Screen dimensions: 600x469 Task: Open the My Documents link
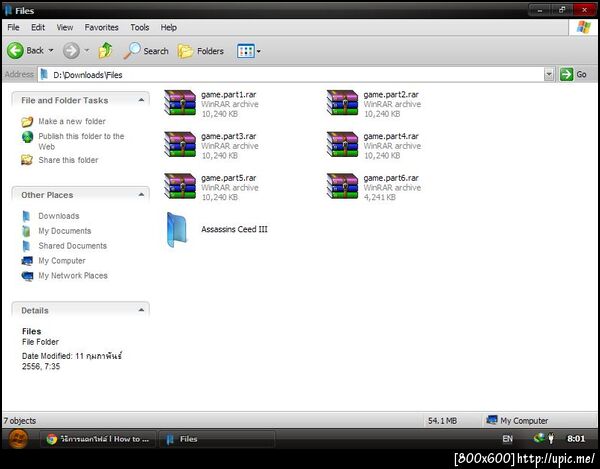point(65,231)
